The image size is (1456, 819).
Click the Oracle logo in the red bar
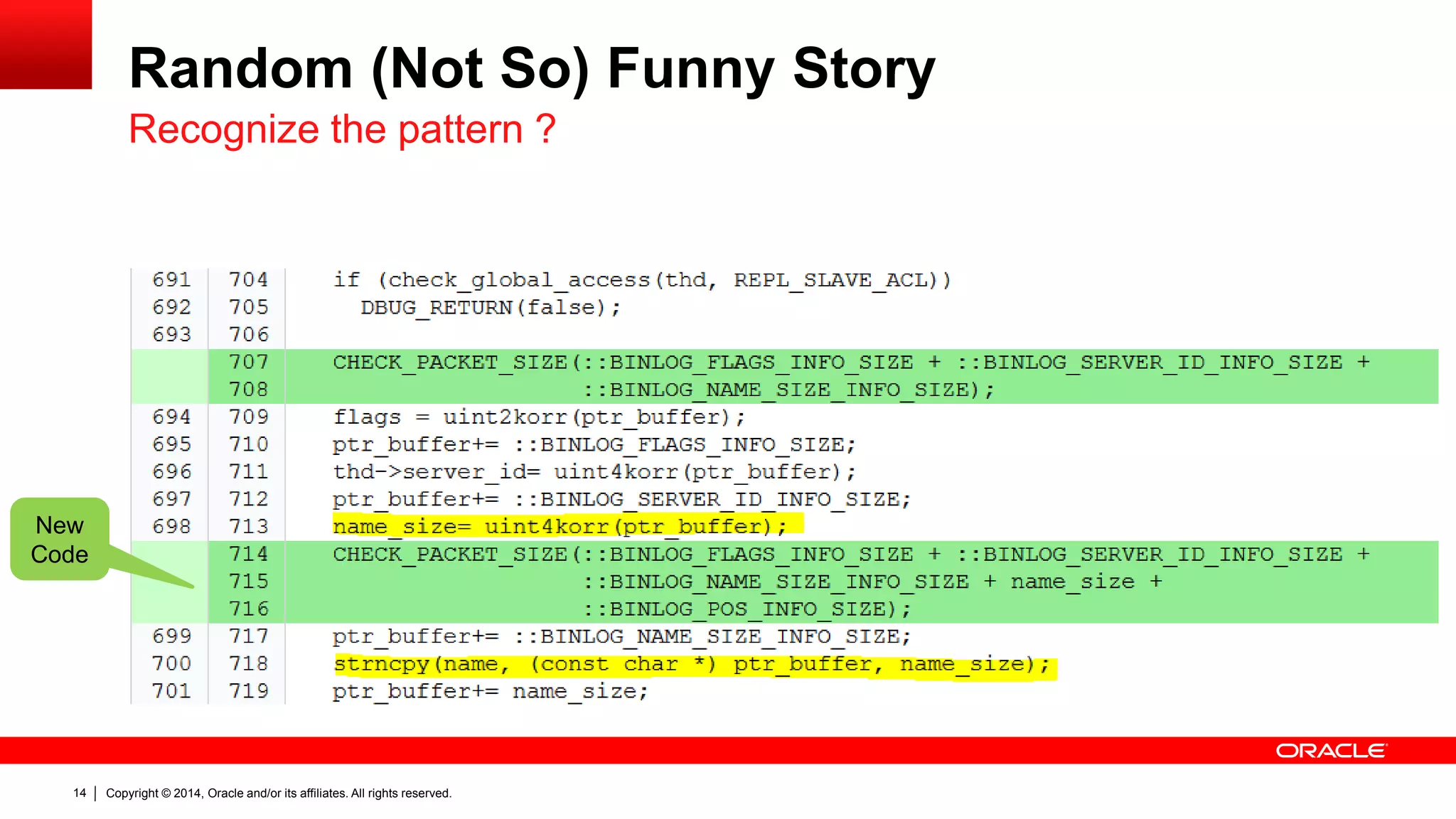coord(1332,751)
